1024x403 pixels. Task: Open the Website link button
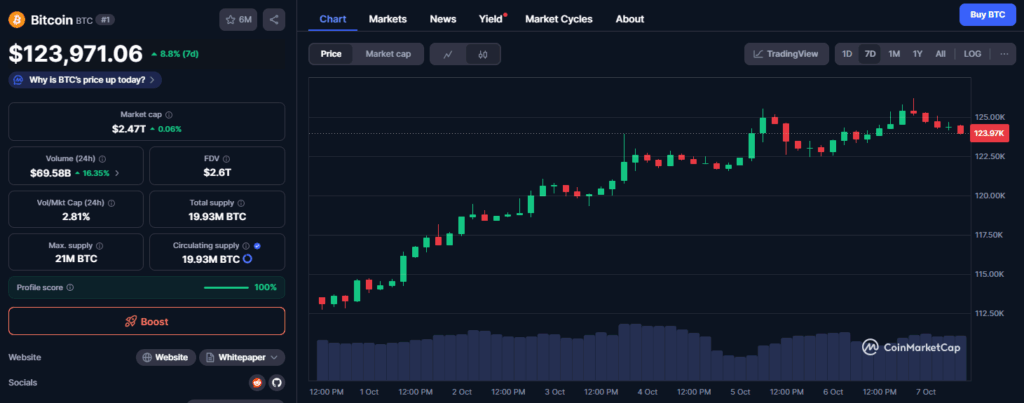pyautogui.click(x=166, y=357)
